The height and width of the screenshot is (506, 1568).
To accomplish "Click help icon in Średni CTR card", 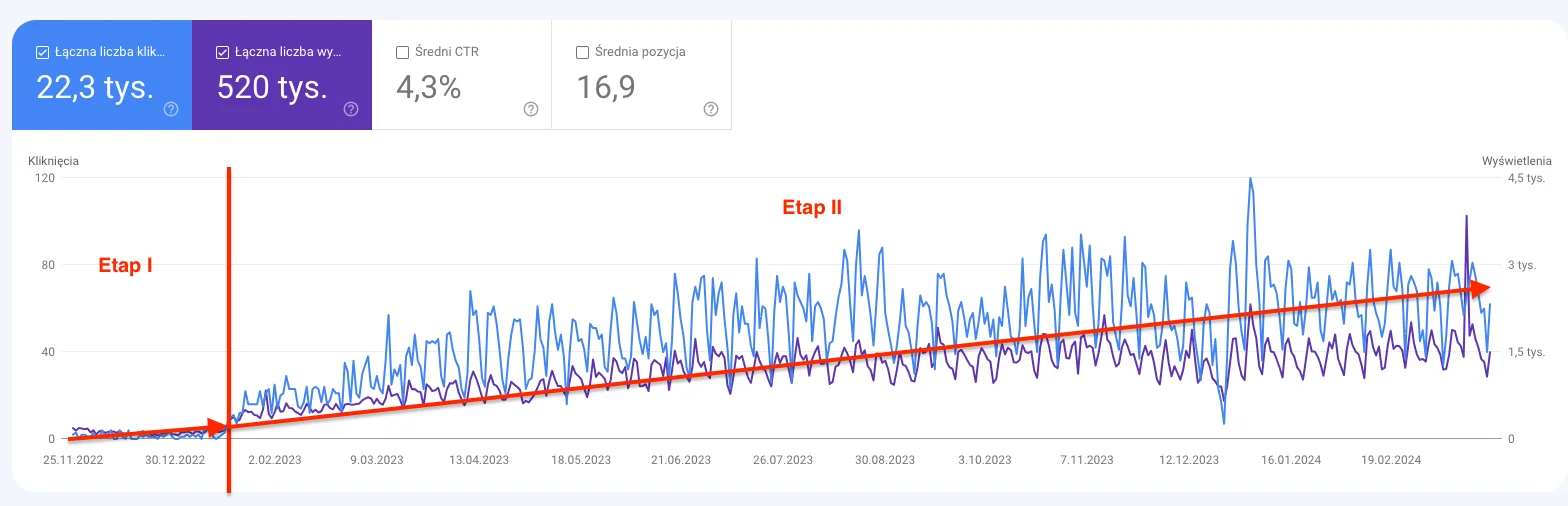I will (531, 109).
